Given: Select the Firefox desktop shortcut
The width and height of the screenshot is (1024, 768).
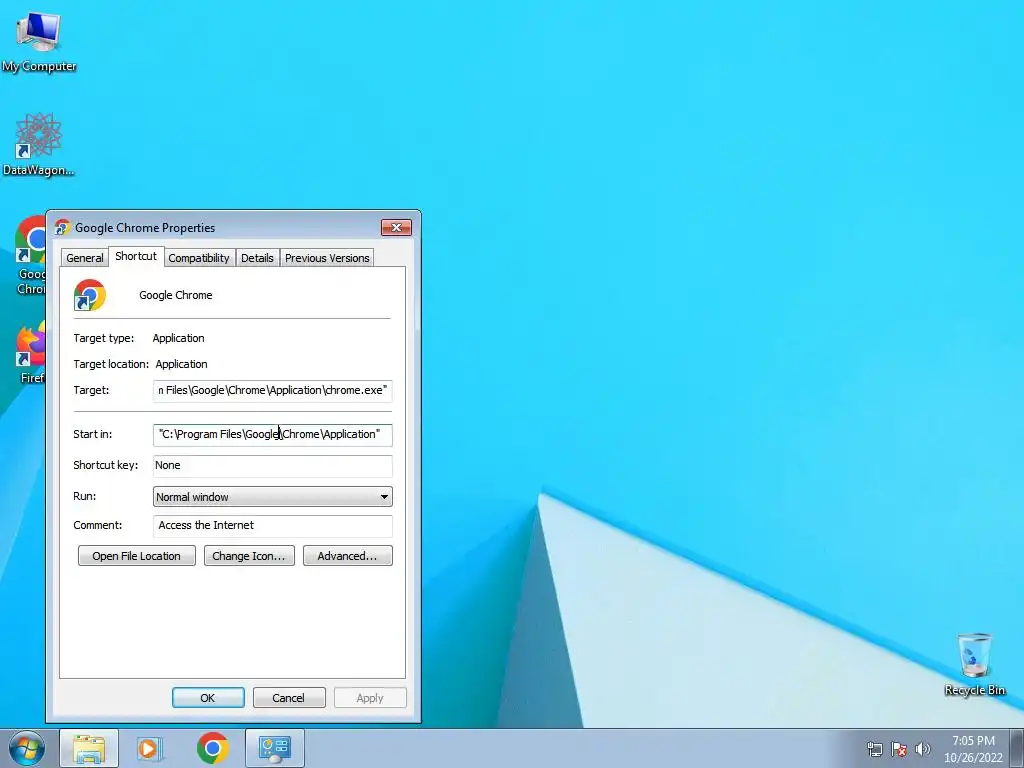Looking at the screenshot, I should (x=31, y=353).
